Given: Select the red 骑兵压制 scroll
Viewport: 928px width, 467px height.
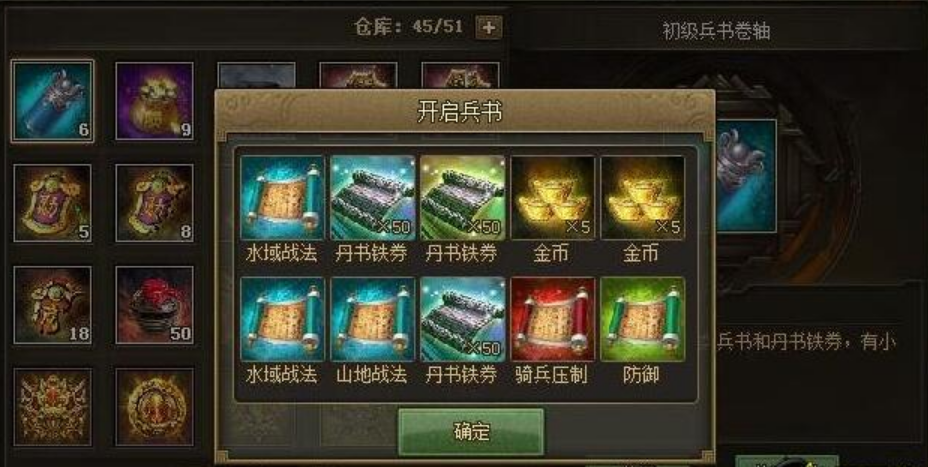Looking at the screenshot, I should click(x=553, y=319).
